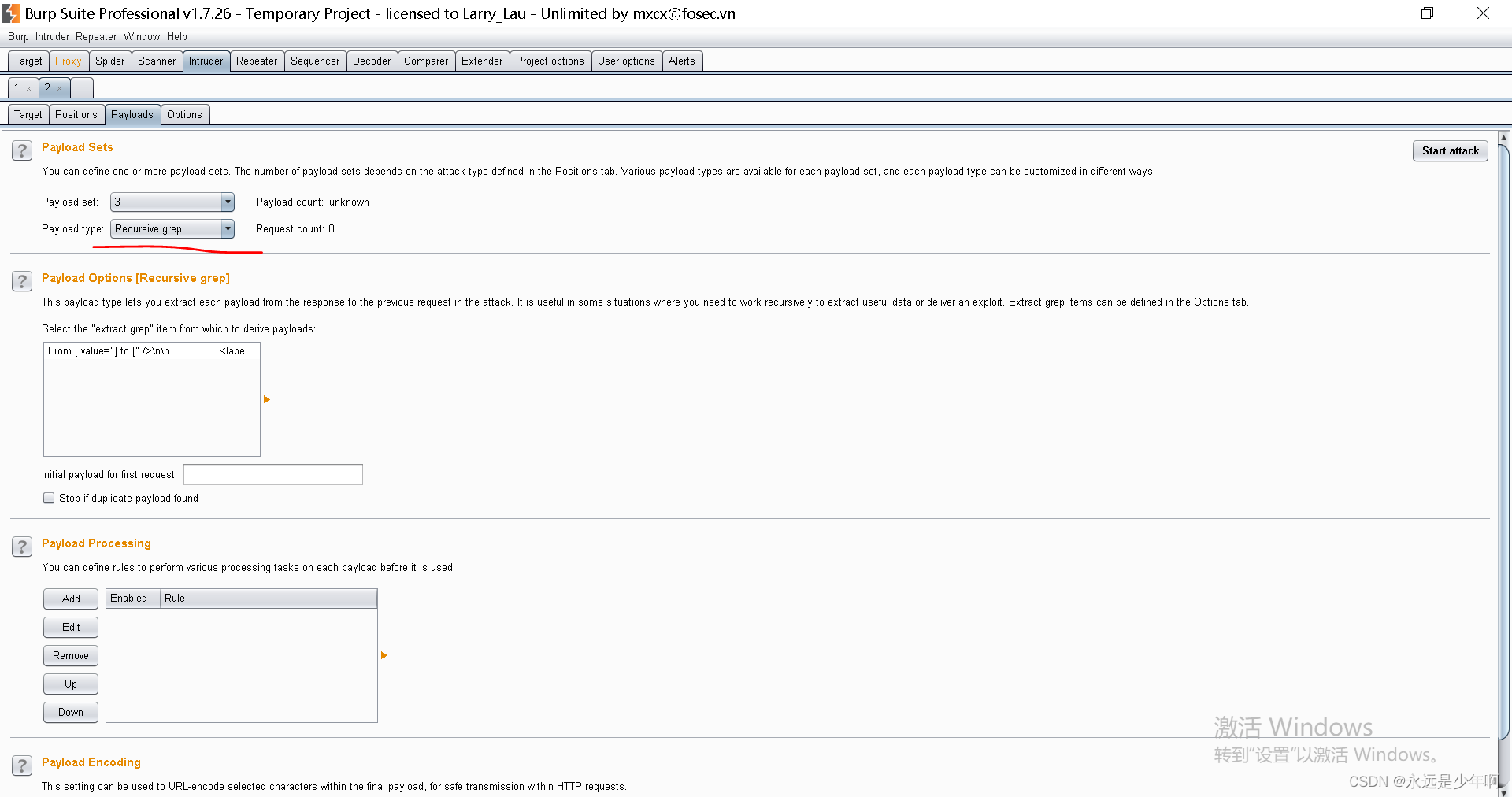Switch to the Spider tab
This screenshot has height=797, width=1512.
point(110,61)
